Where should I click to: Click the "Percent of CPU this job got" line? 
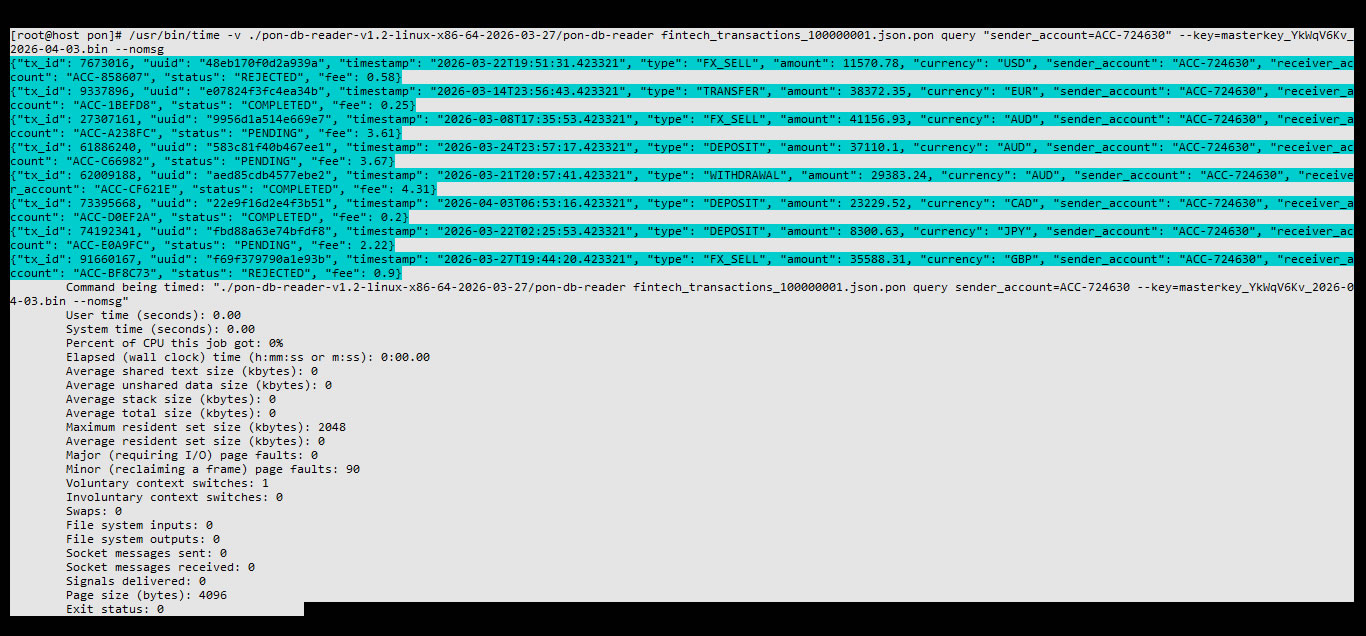174,343
